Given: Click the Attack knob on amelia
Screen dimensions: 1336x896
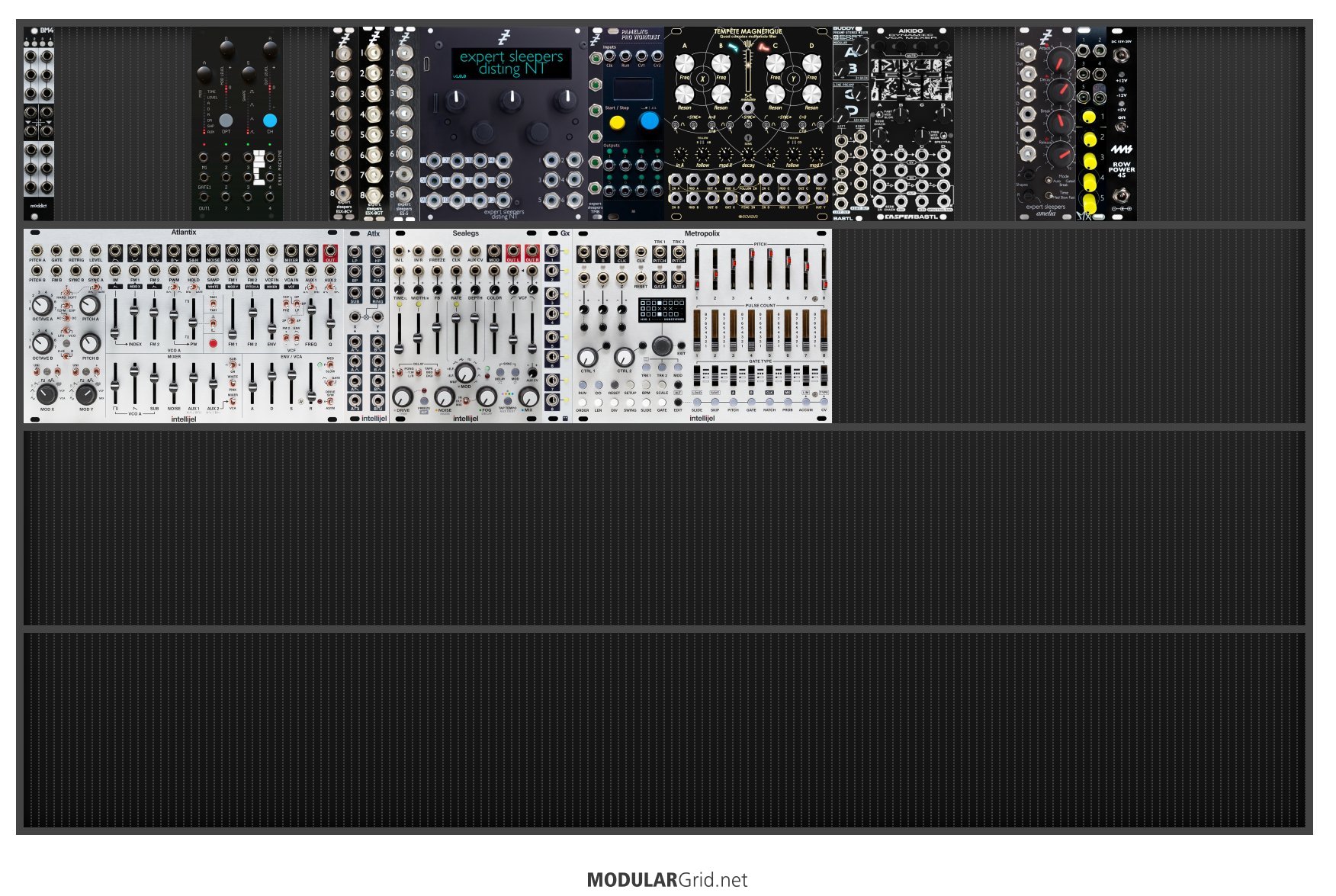Looking at the screenshot, I should pos(1059,59).
